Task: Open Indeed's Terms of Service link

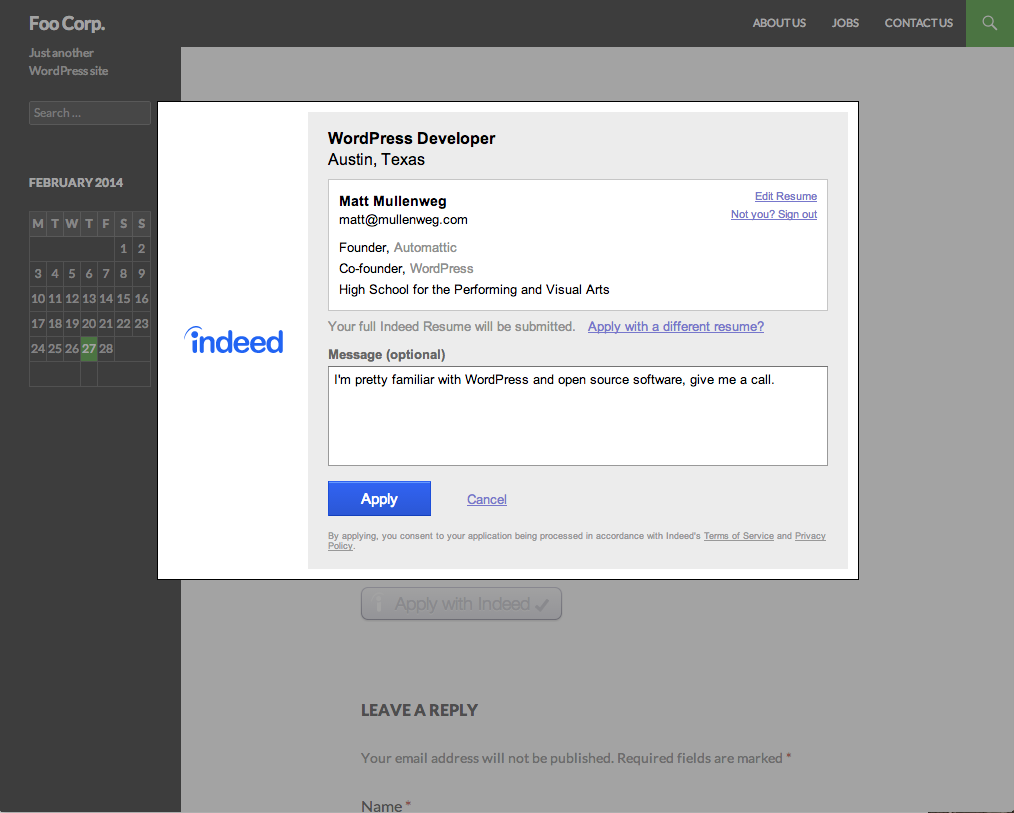Action: pos(739,536)
